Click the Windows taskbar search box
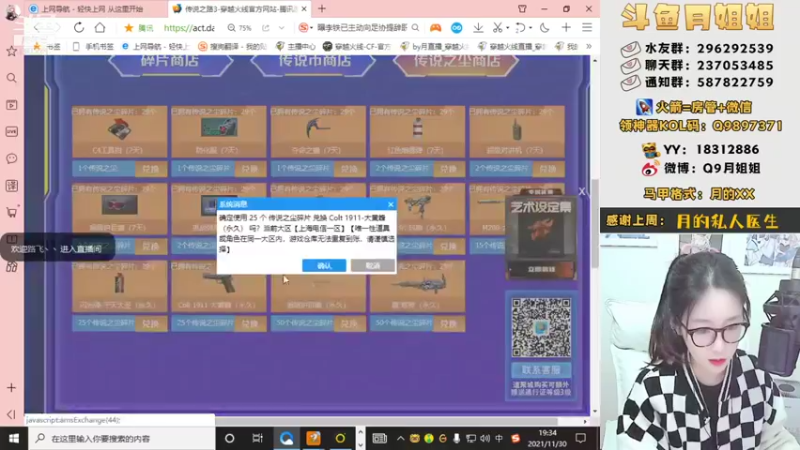 [121, 439]
